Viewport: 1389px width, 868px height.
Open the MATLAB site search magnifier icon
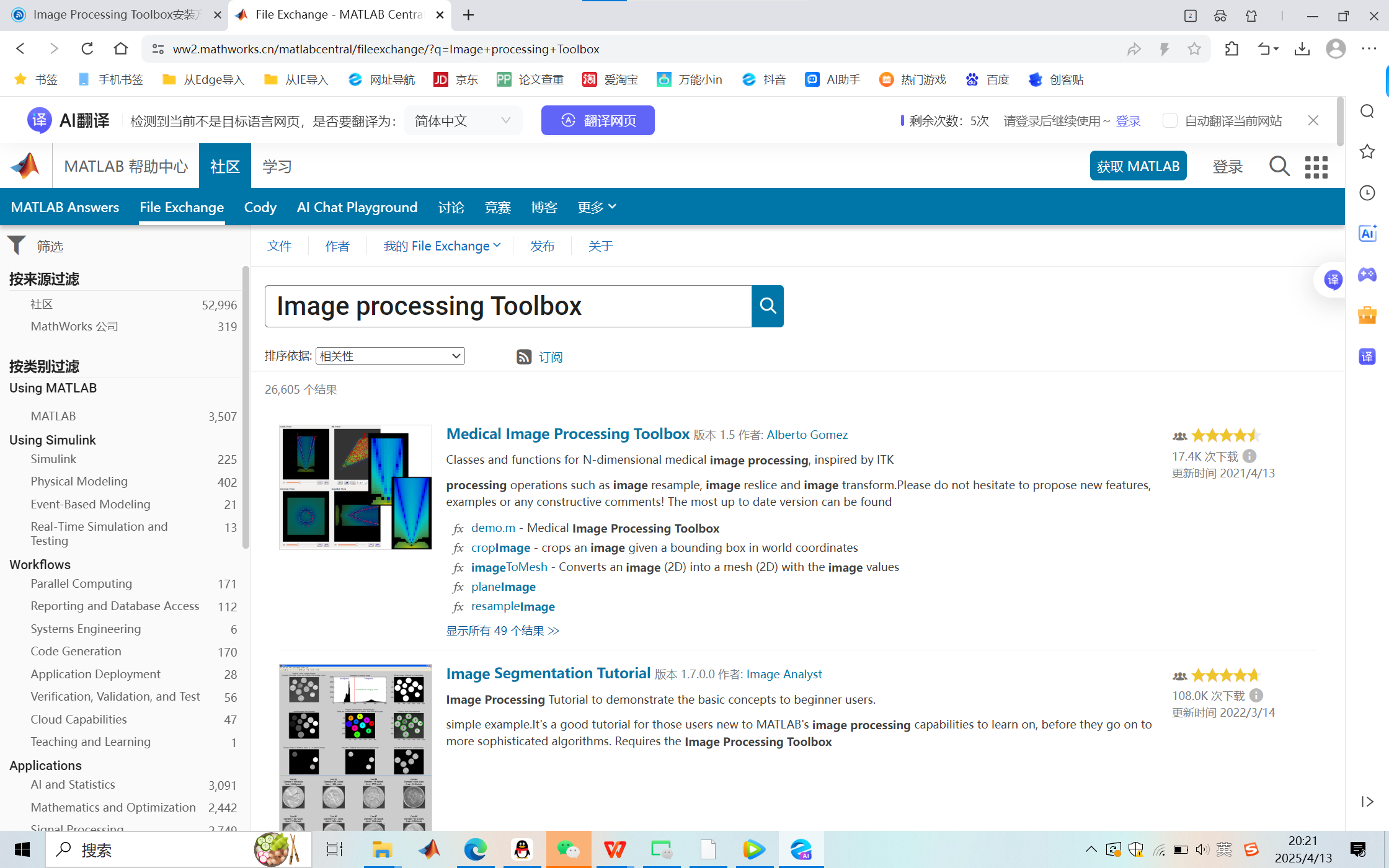1279,166
